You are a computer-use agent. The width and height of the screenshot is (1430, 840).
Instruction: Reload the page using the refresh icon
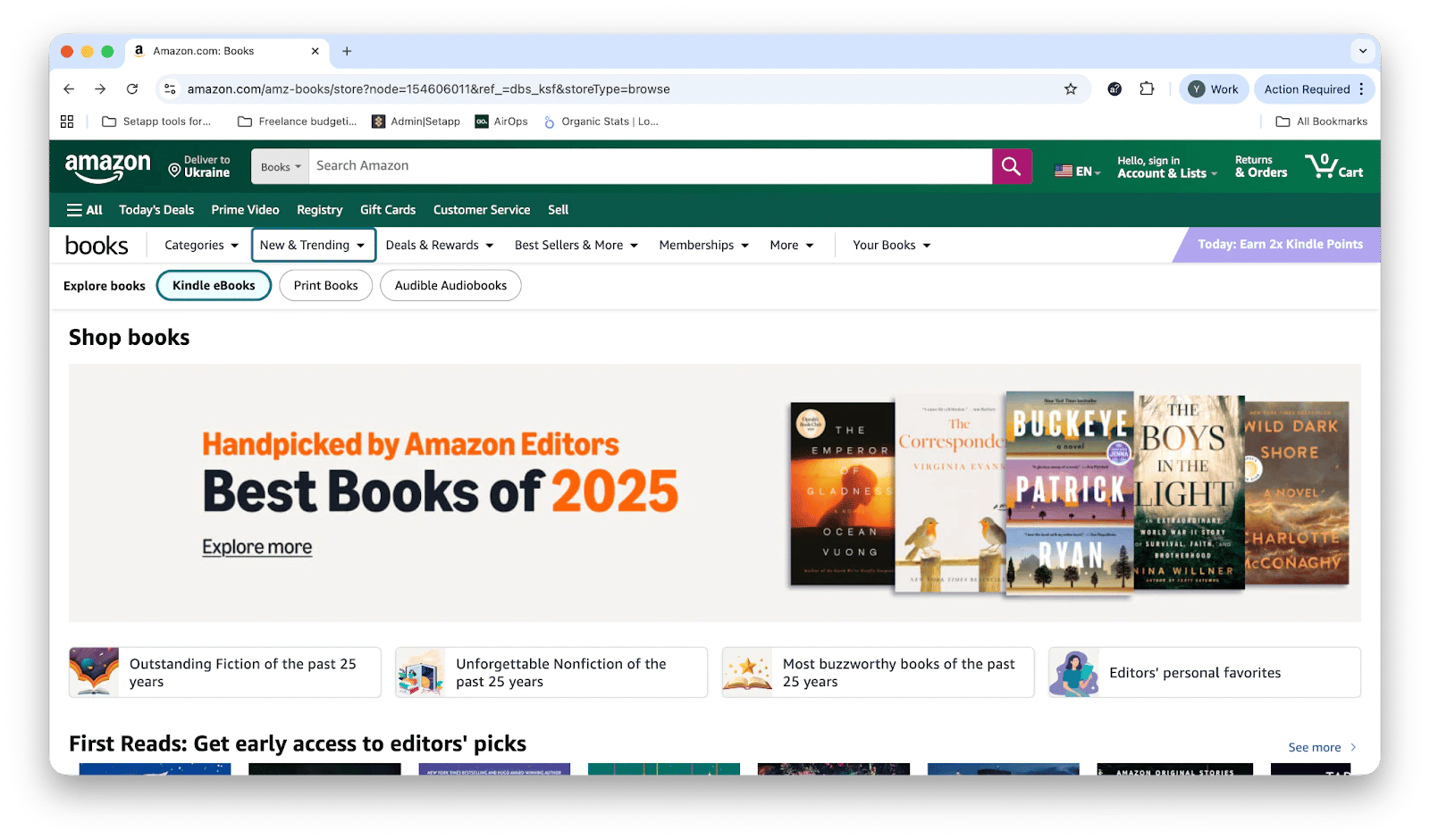tap(132, 89)
